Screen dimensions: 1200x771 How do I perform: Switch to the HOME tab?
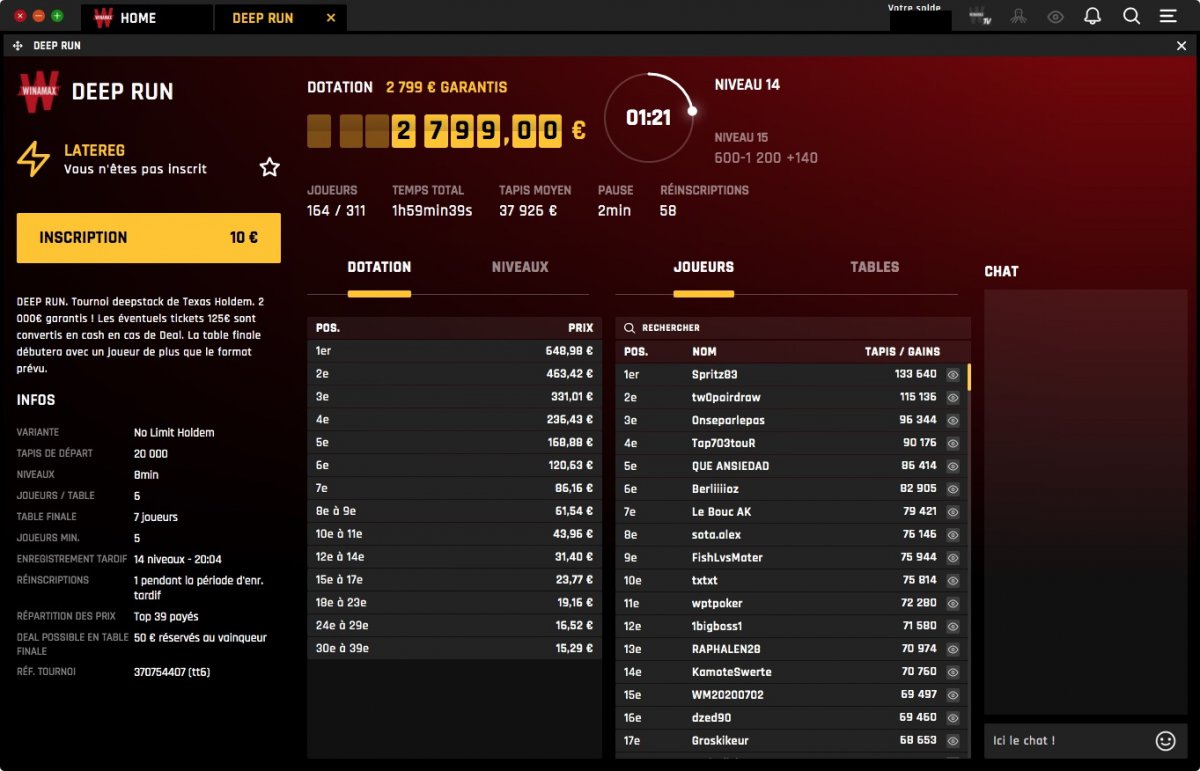click(148, 18)
